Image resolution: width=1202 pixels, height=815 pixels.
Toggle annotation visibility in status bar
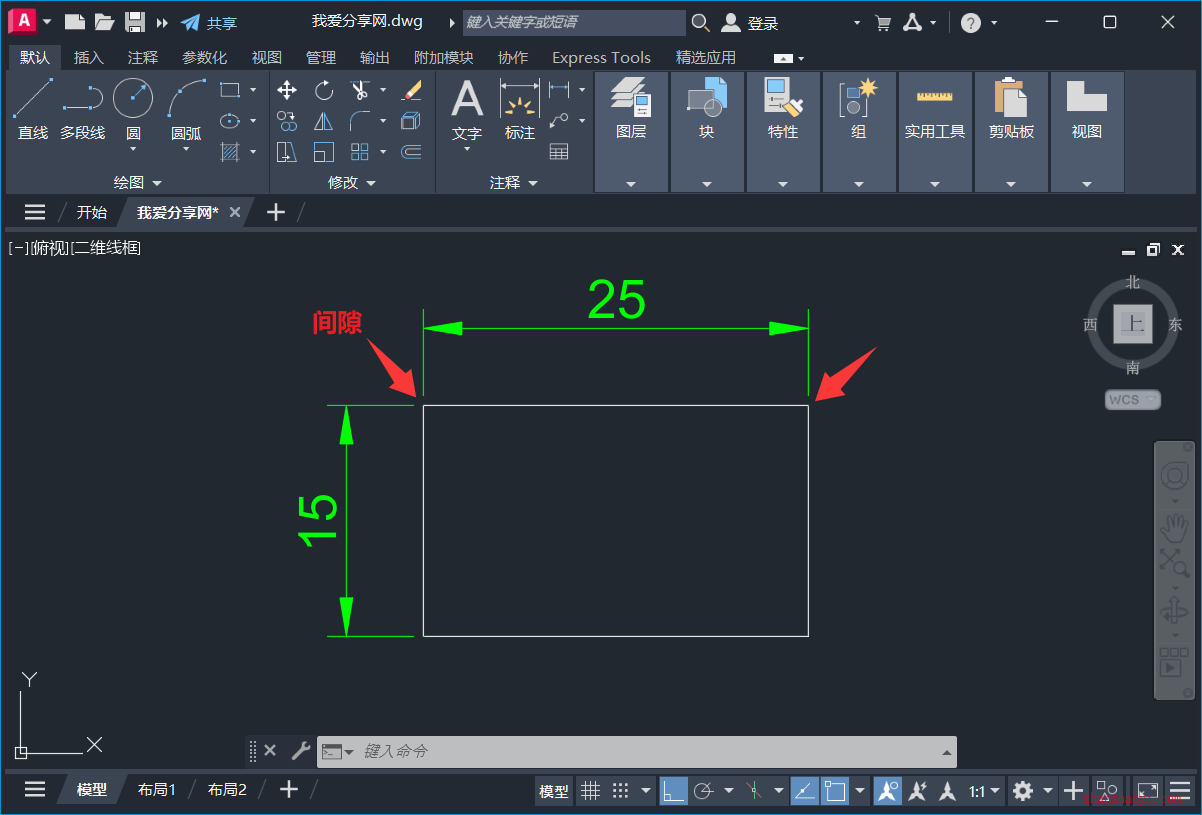[887, 791]
